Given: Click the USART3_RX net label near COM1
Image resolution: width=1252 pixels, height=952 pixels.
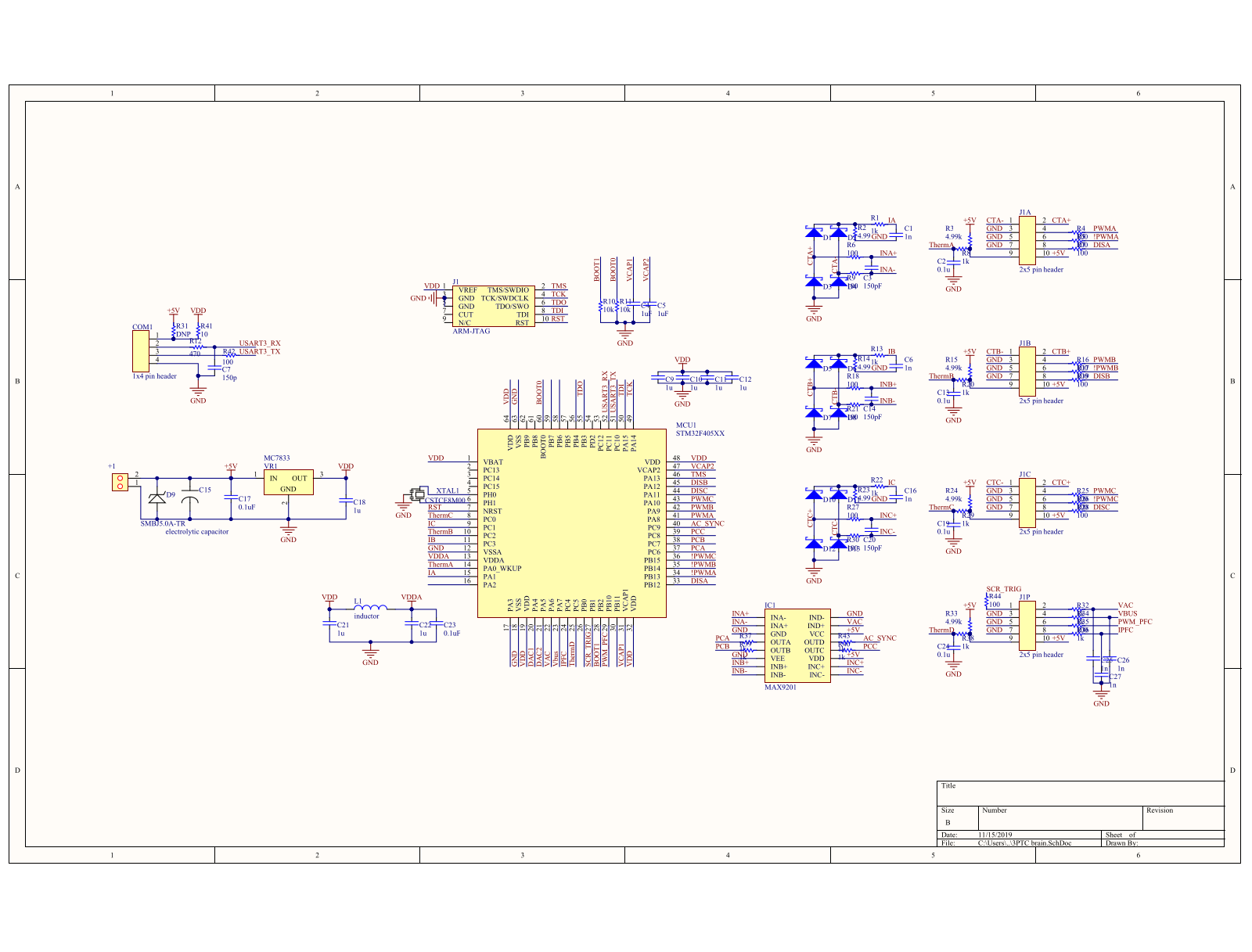Looking at the screenshot, I should [260, 343].
